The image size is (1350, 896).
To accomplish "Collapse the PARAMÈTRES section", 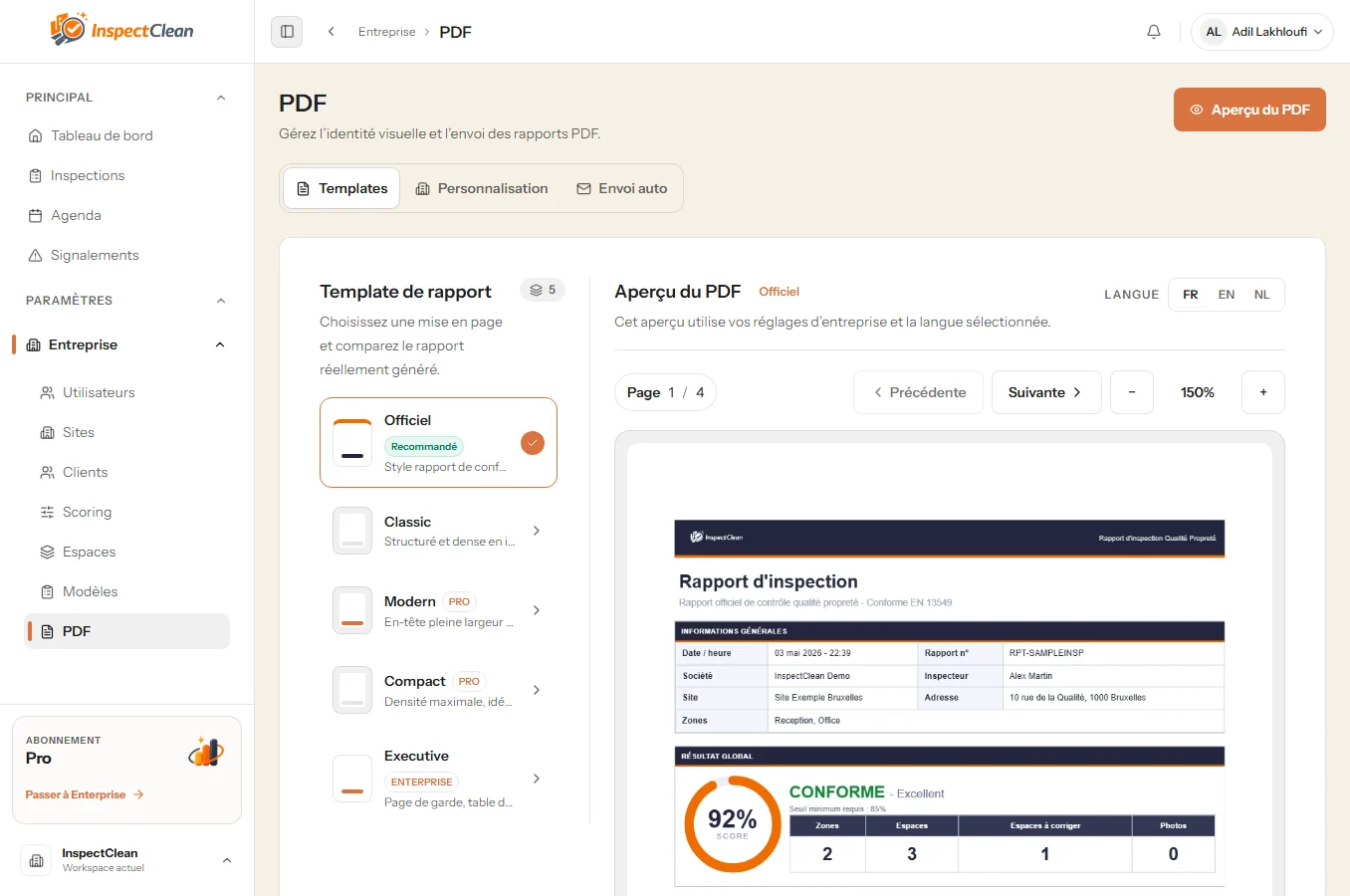I will tap(221, 301).
